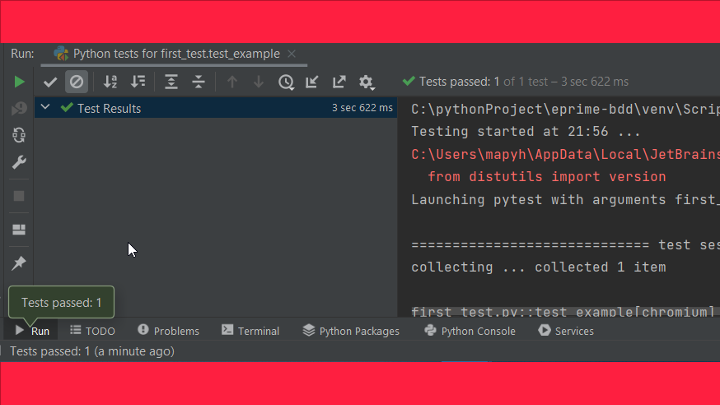This screenshot has height=405, width=720.
Task: Click the Import tests icon
Action: [312, 82]
